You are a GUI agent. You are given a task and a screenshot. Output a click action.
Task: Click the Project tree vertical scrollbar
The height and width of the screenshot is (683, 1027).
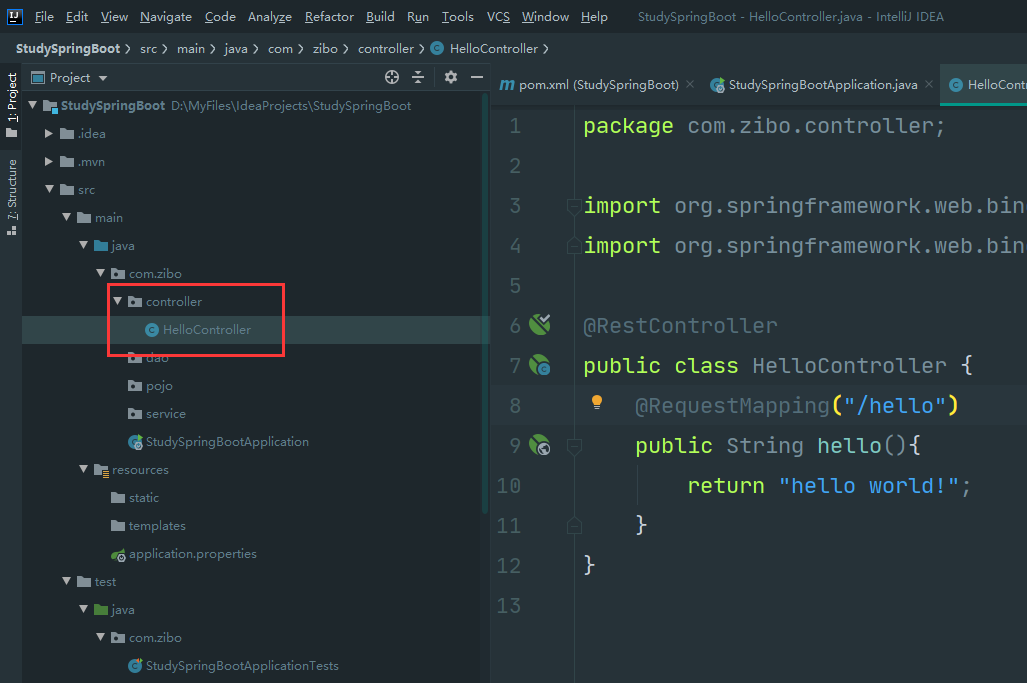(x=485, y=305)
